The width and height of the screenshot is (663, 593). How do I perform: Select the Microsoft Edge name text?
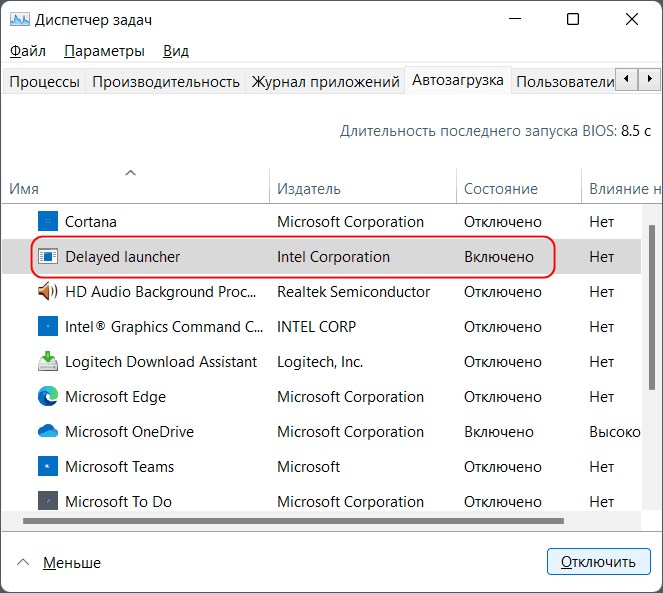click(x=115, y=397)
